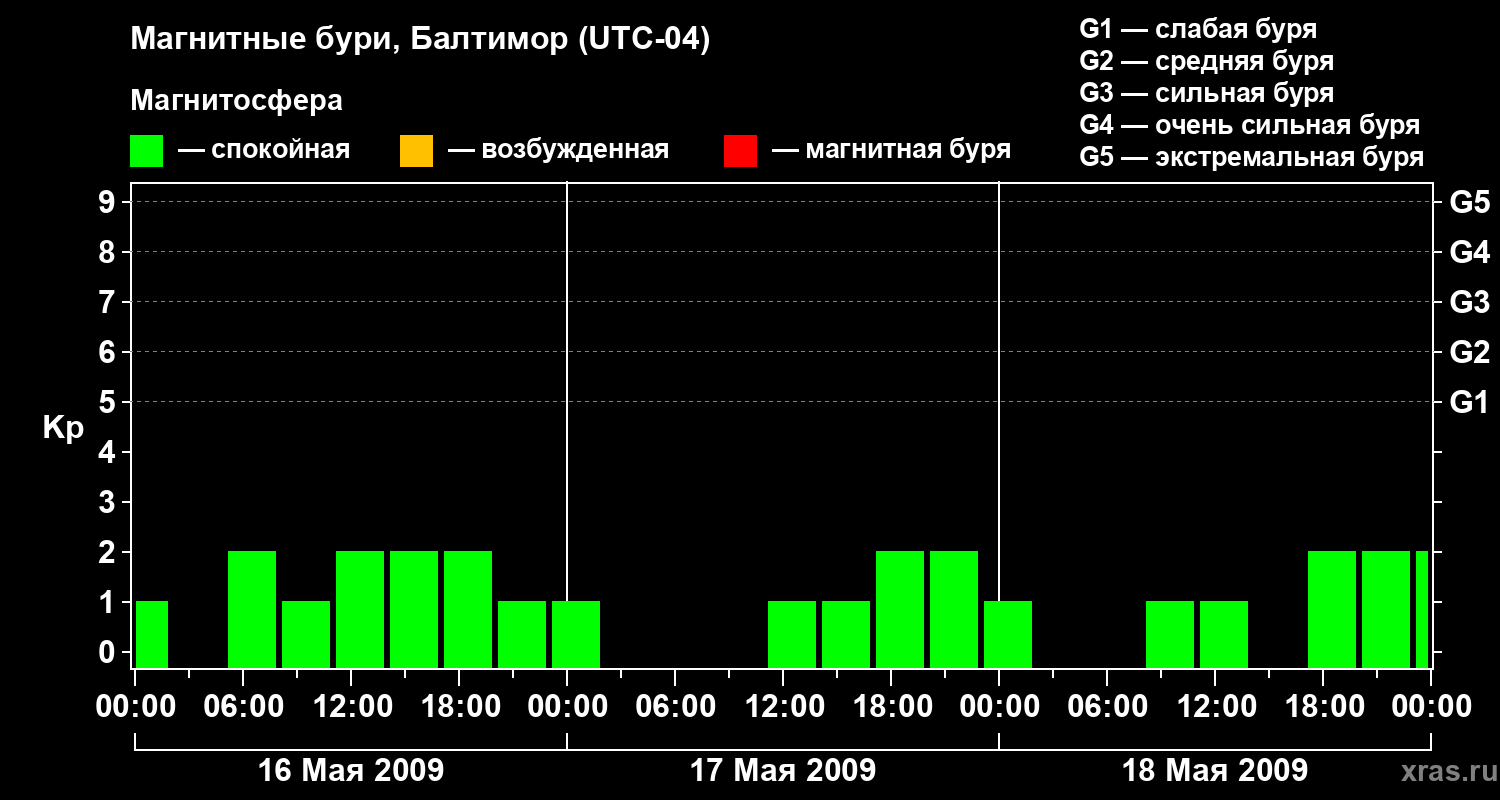Click the right-axis 'G4' label
This screenshot has width=1500, height=800.
[1470, 252]
